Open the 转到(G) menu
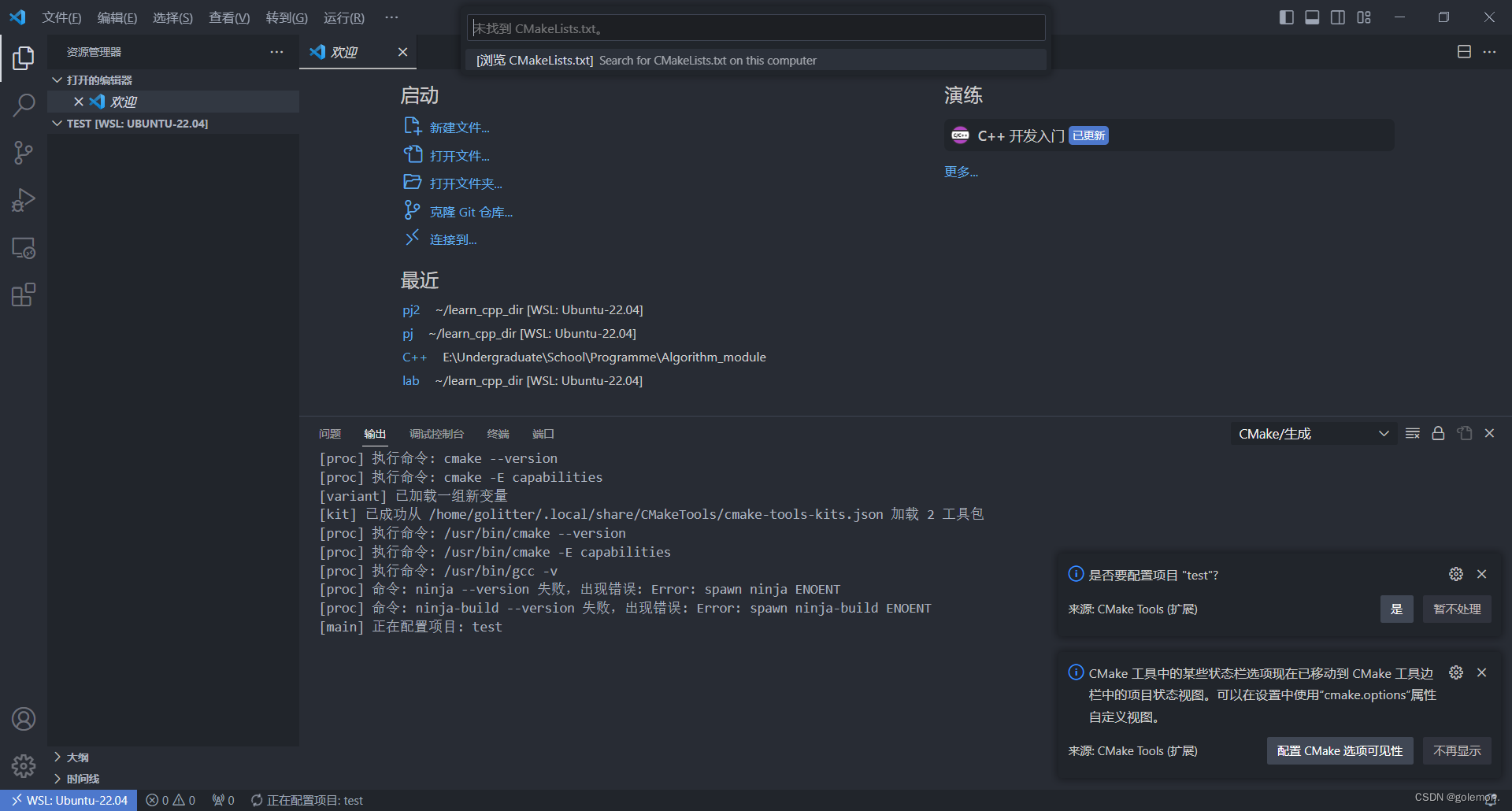Image resolution: width=1512 pixels, height=811 pixels. pos(287,17)
